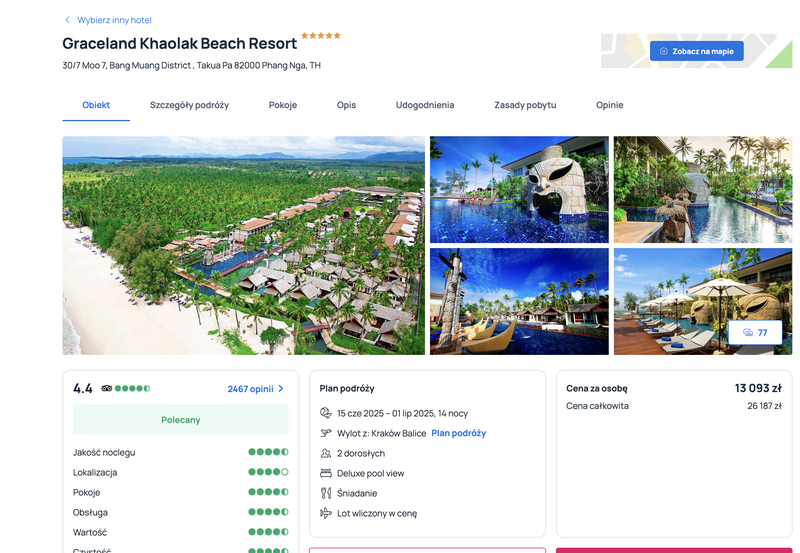
Task: Click the map icon inside Zobacz na mapie
Action: [x=664, y=51]
